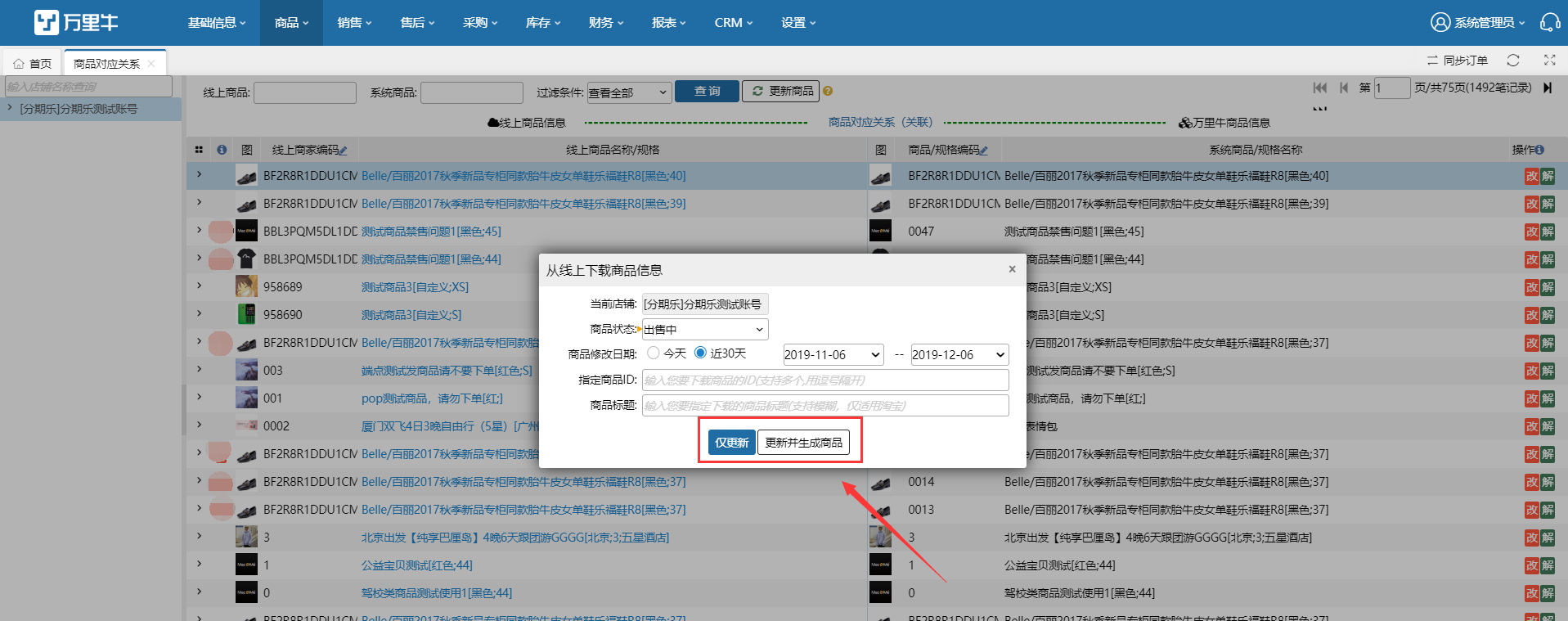
Task: Open the start date 2019-11-06 dropdown
Action: (x=833, y=354)
